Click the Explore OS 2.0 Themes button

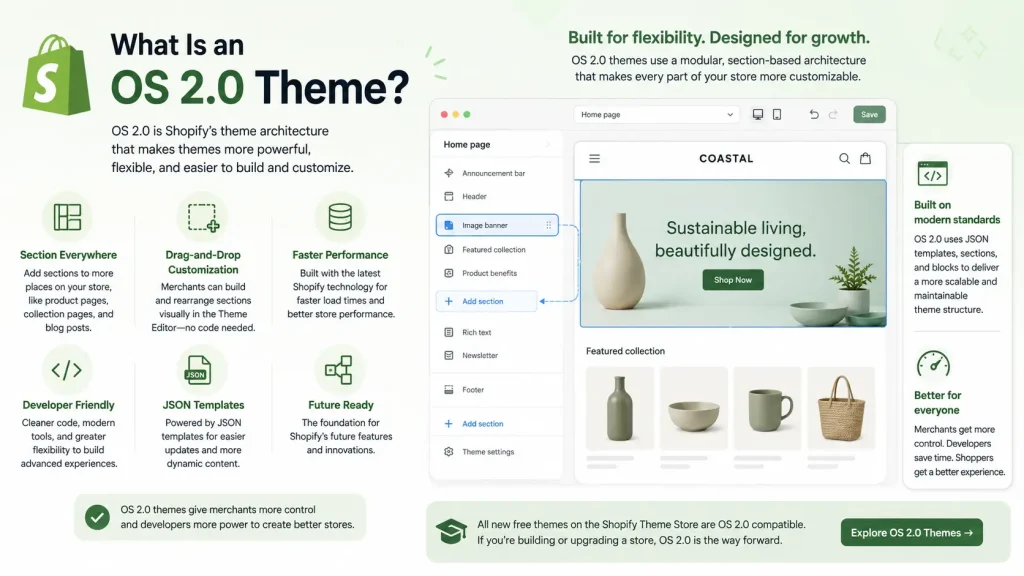click(x=912, y=533)
